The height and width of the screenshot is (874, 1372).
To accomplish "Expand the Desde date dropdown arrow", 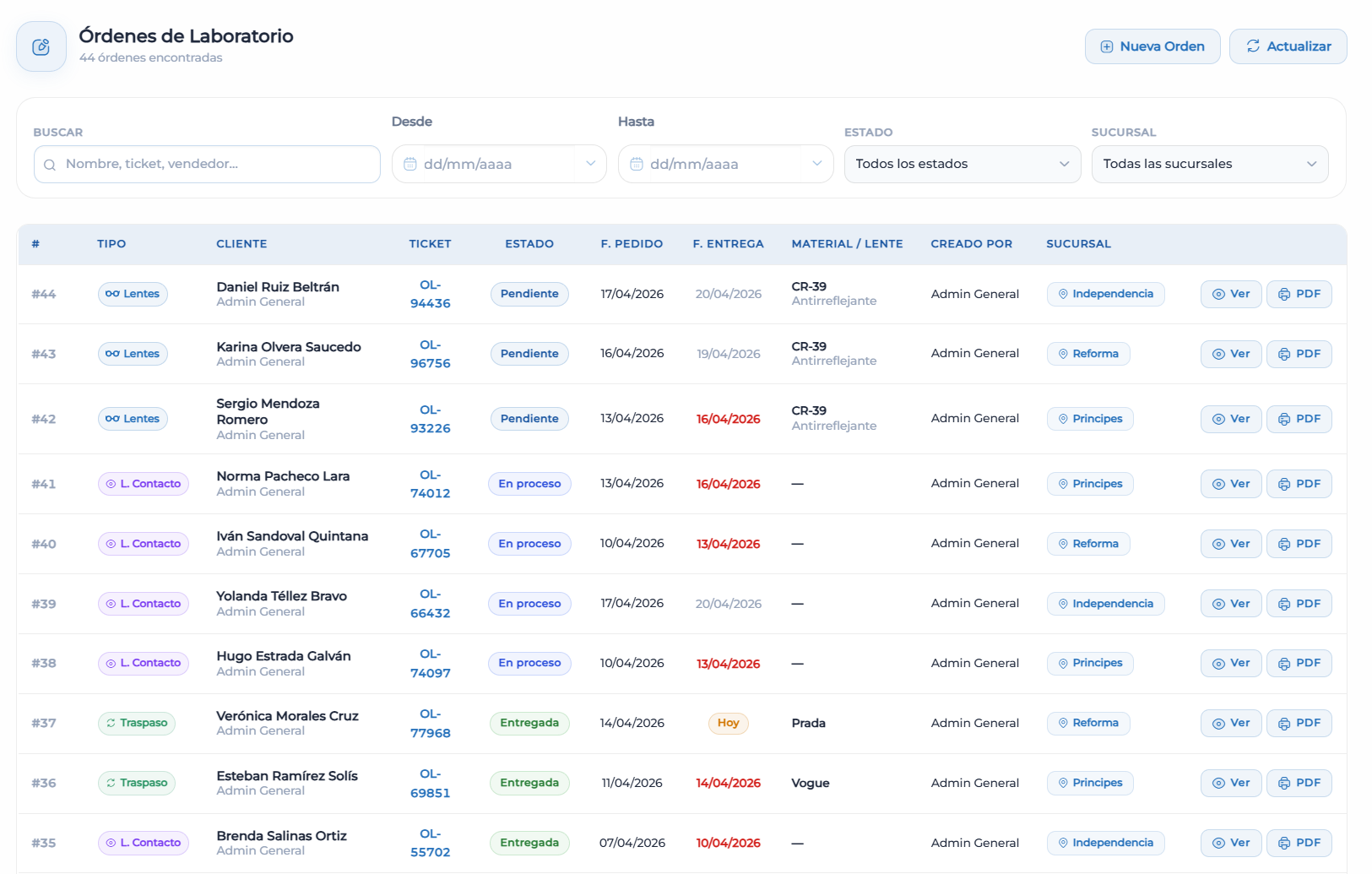I will coord(590,164).
